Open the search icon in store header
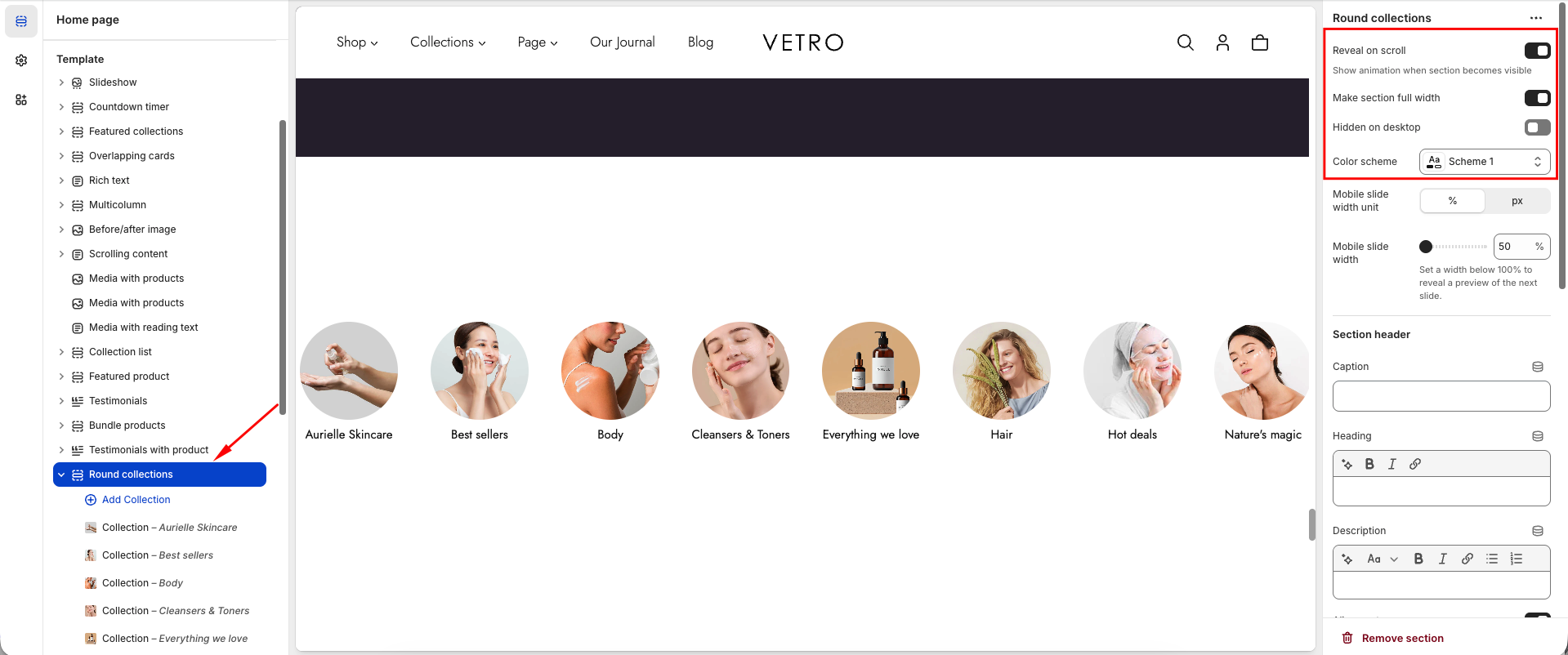This screenshot has width=1568, height=655. click(1185, 42)
